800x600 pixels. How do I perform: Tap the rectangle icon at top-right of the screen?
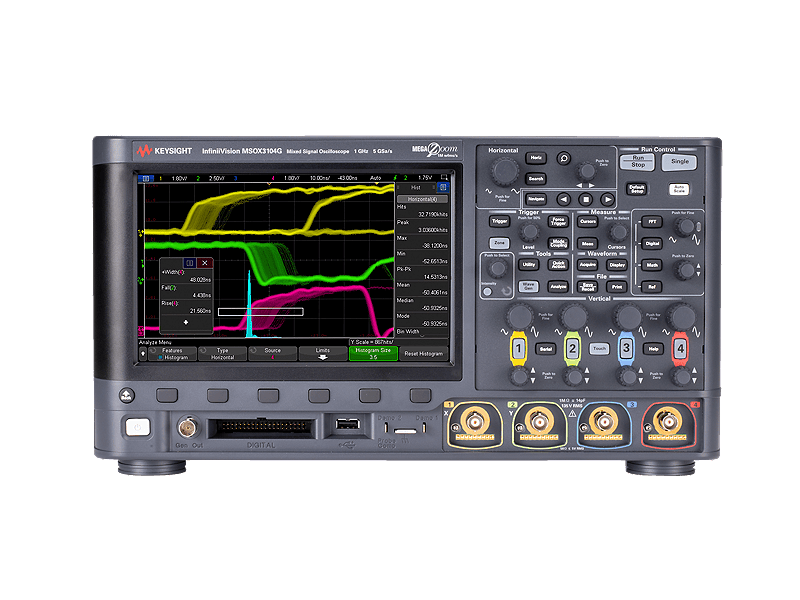[x=444, y=178]
